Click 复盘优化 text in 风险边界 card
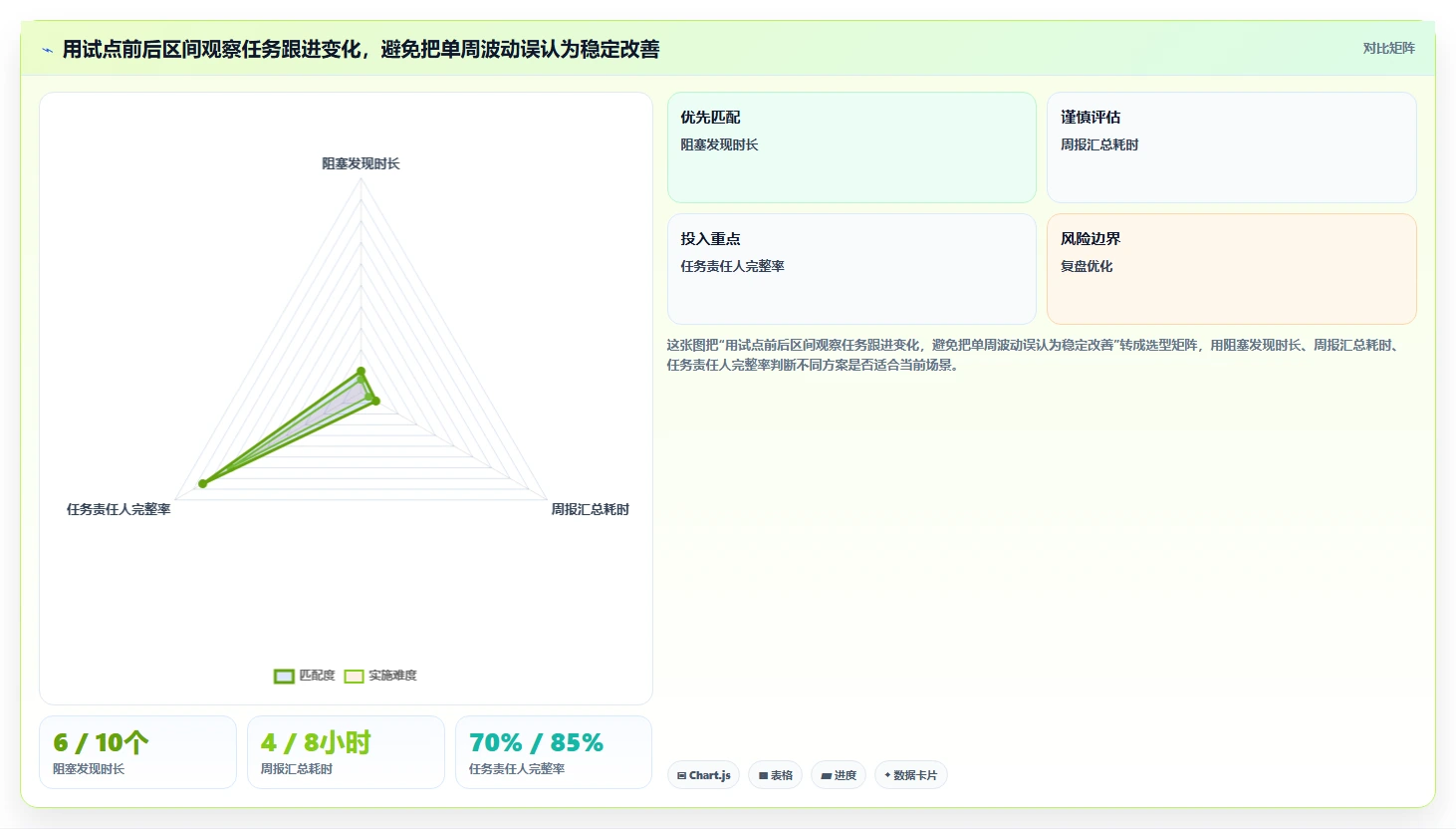Screen dimensions: 1456x829 point(1087,266)
